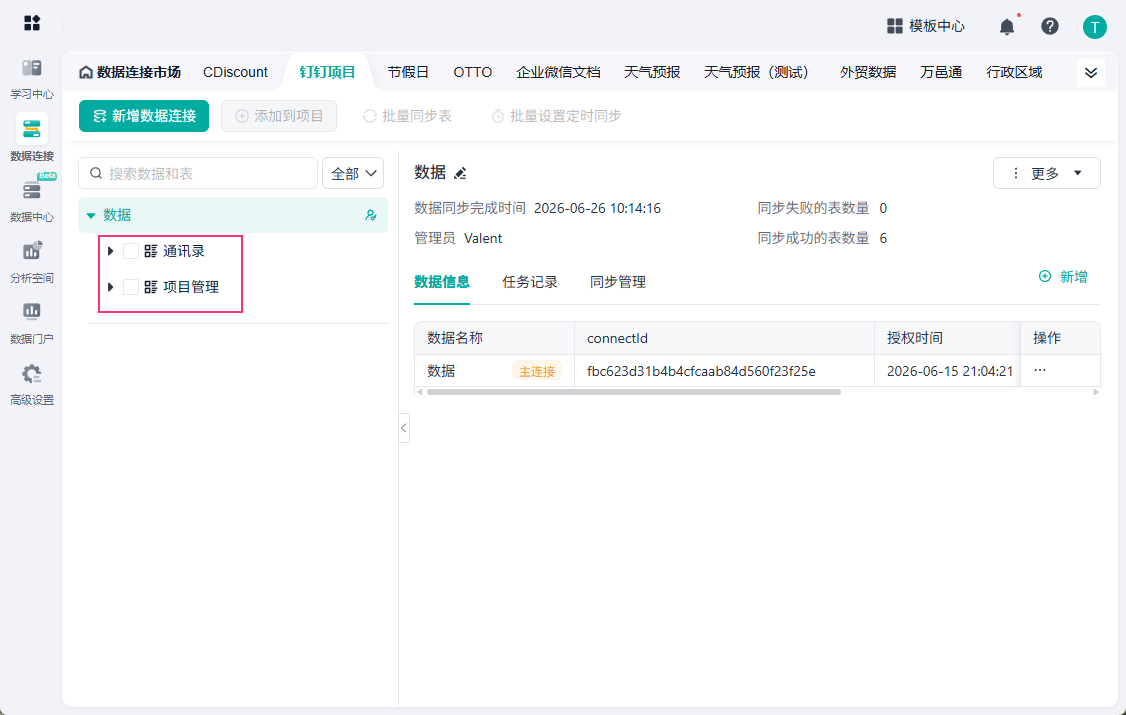Switch to the 行政区域 tab

pos(1014,73)
